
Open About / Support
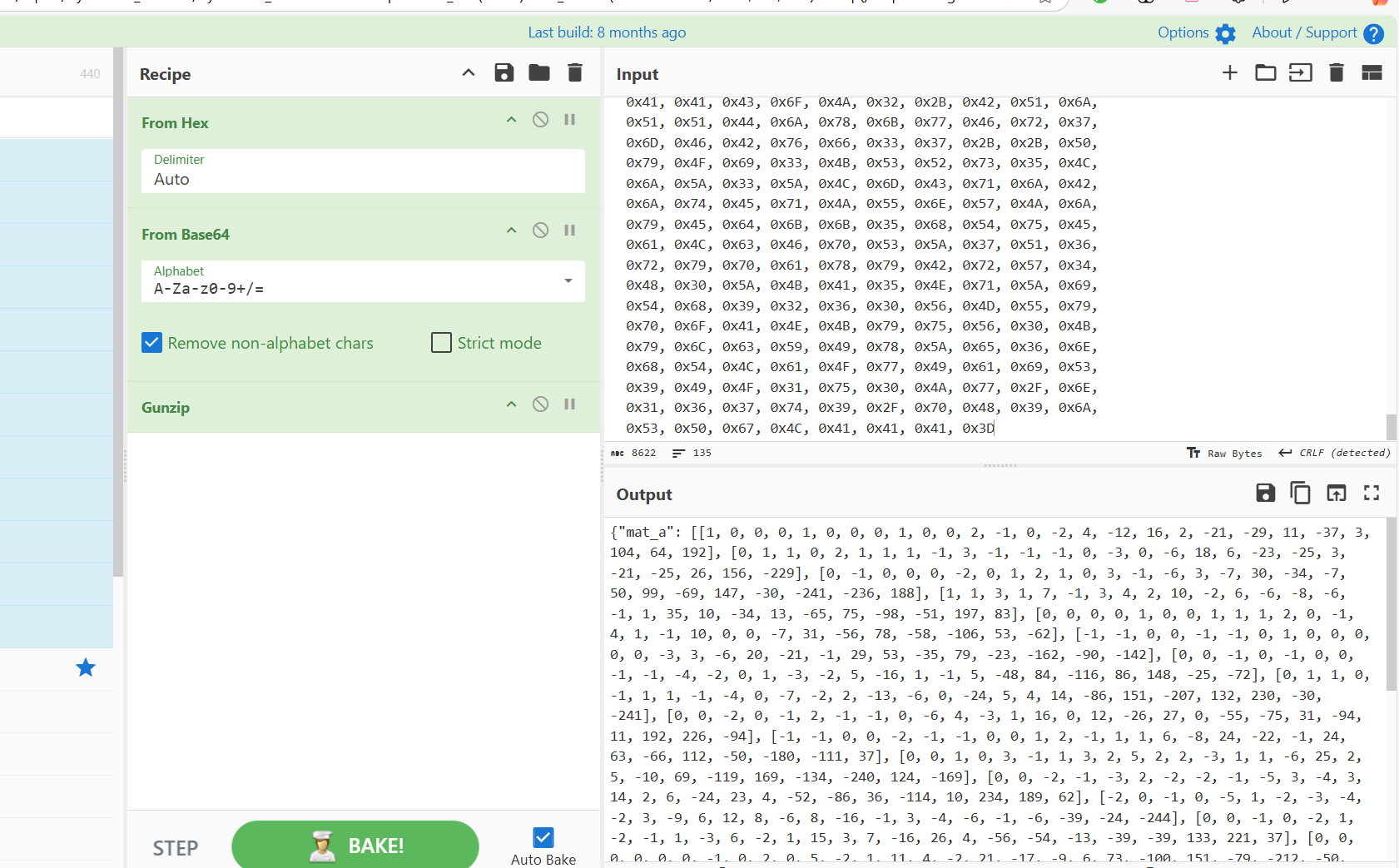tap(1317, 32)
